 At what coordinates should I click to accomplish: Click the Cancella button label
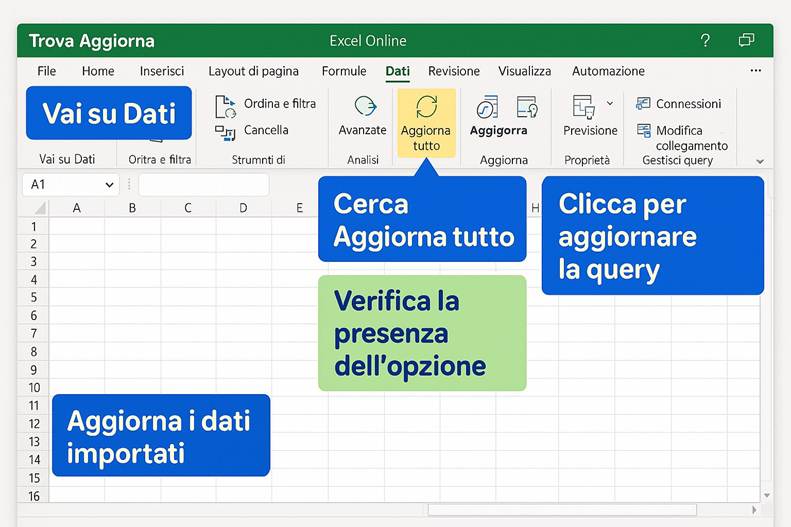(x=266, y=130)
